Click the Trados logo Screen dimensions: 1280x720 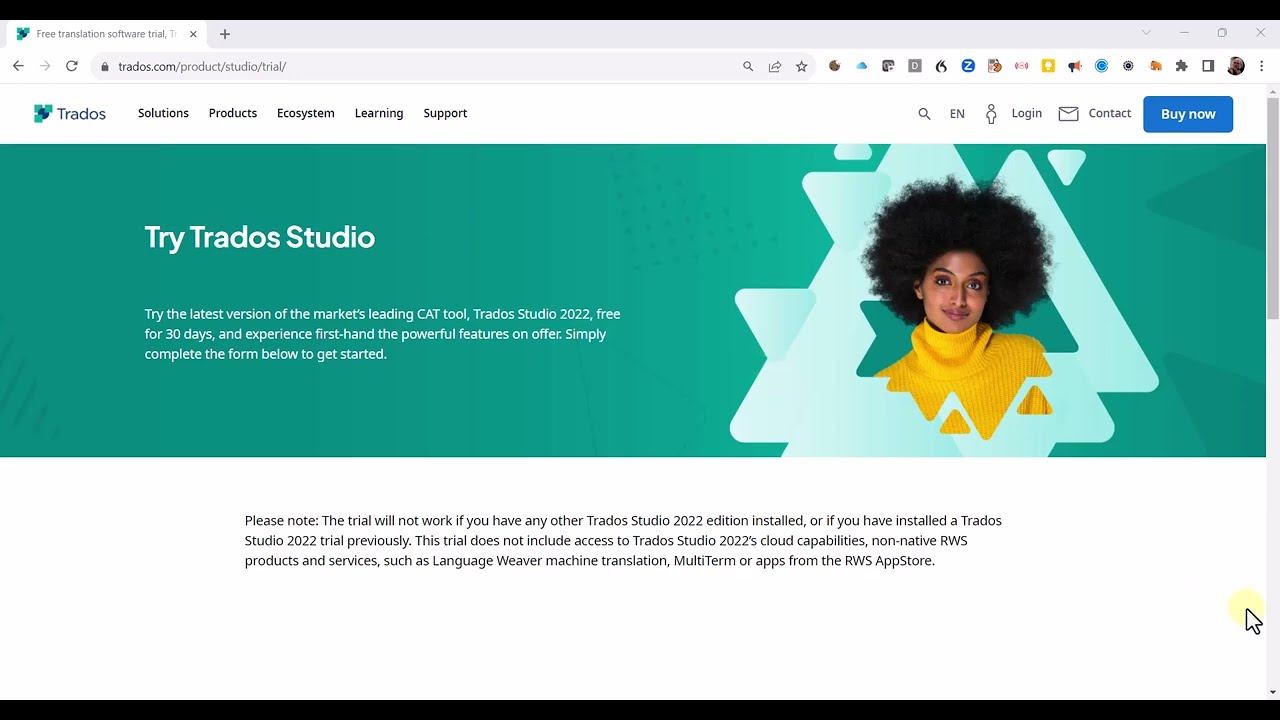[x=69, y=114]
